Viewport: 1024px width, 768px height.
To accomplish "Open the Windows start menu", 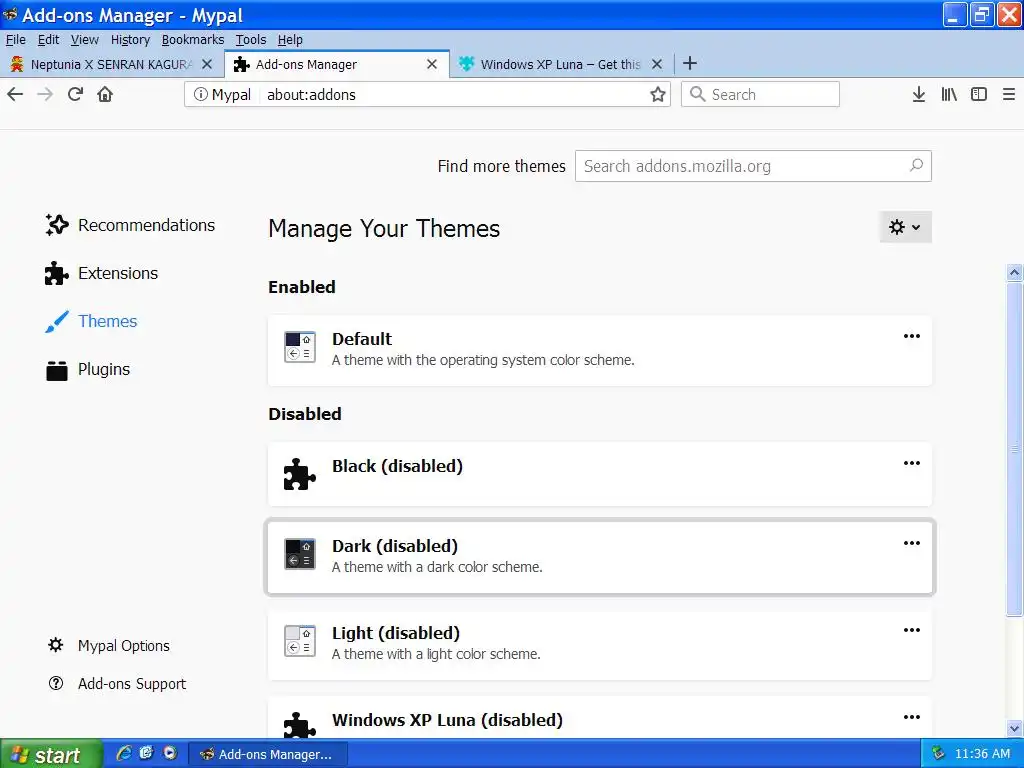I will coord(51,754).
